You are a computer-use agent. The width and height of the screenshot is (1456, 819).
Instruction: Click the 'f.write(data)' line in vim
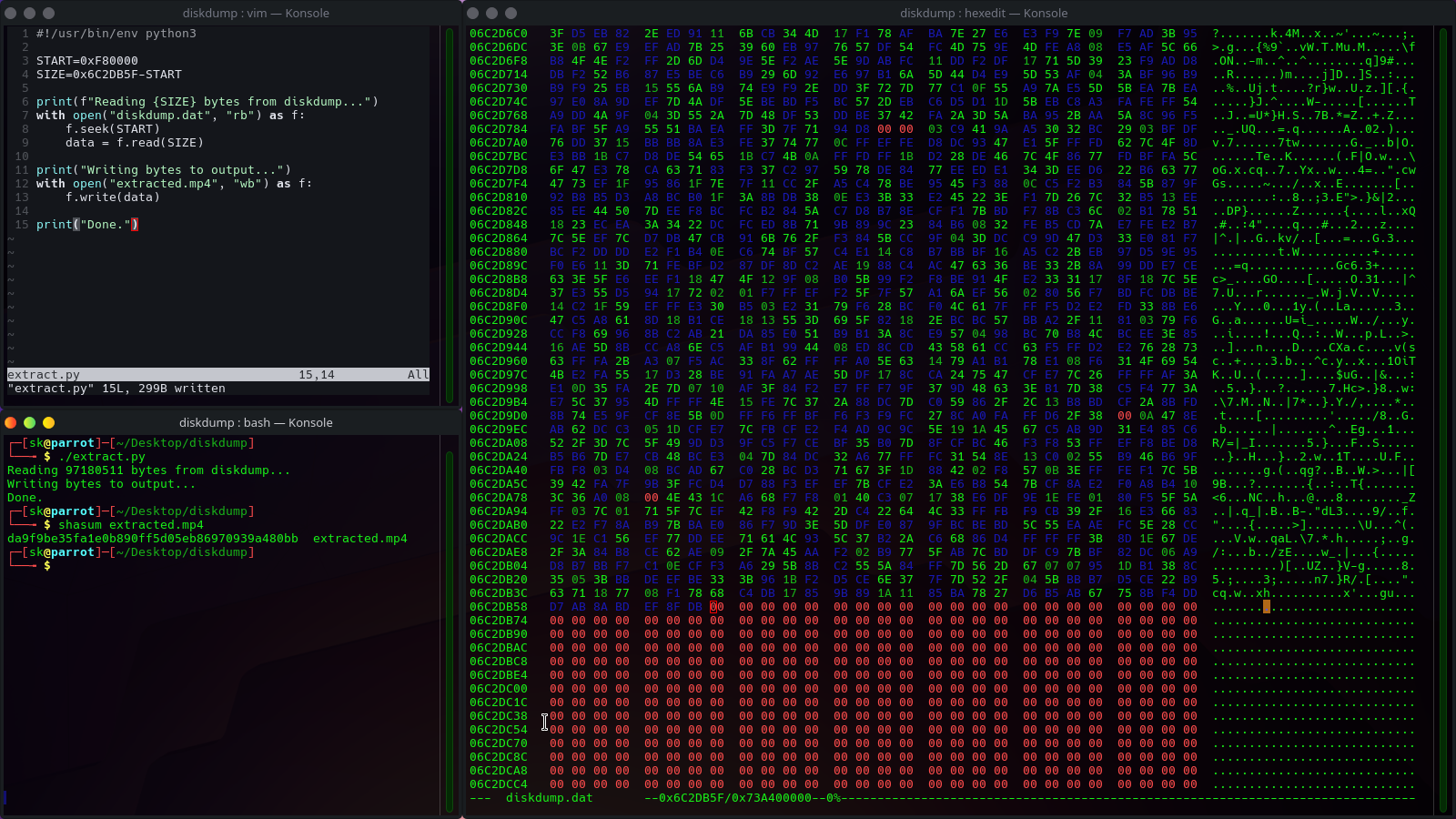113,197
